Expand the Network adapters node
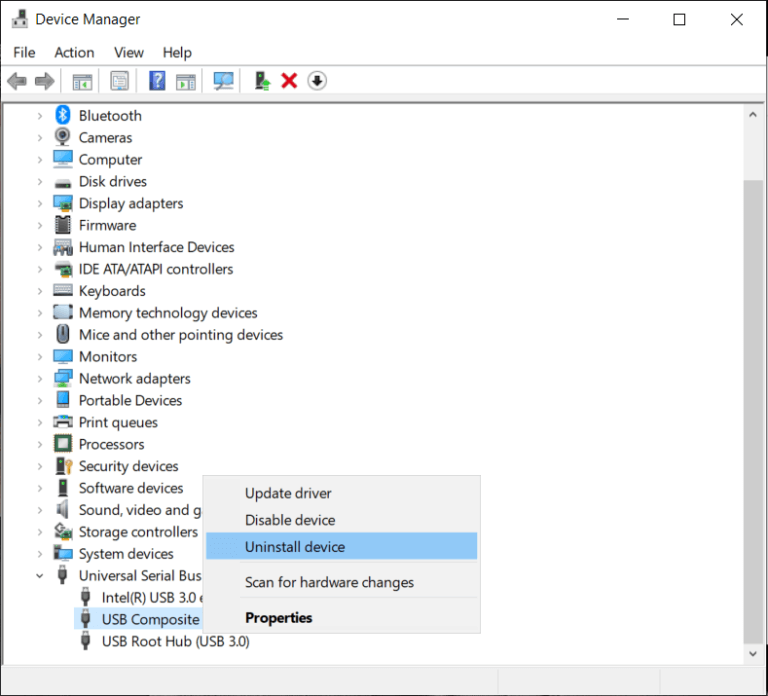 (40, 379)
